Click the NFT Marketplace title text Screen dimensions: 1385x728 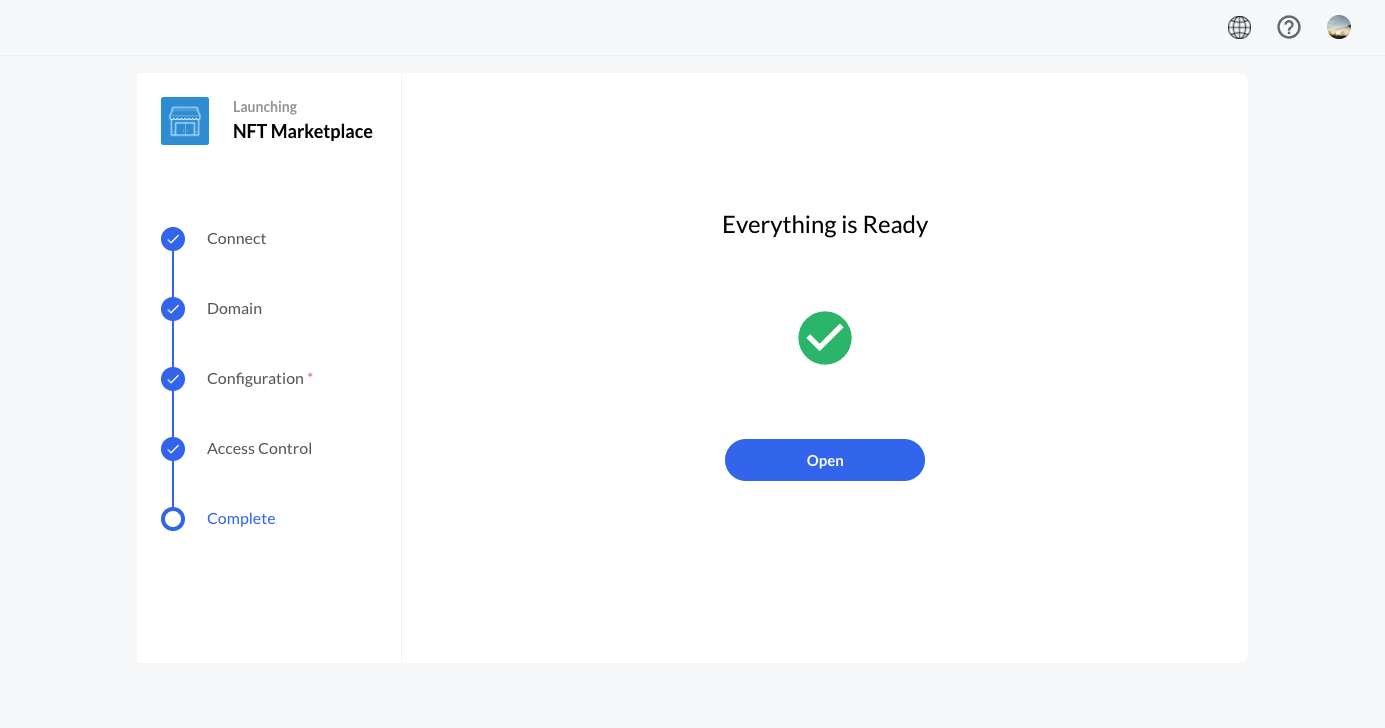[x=302, y=132]
